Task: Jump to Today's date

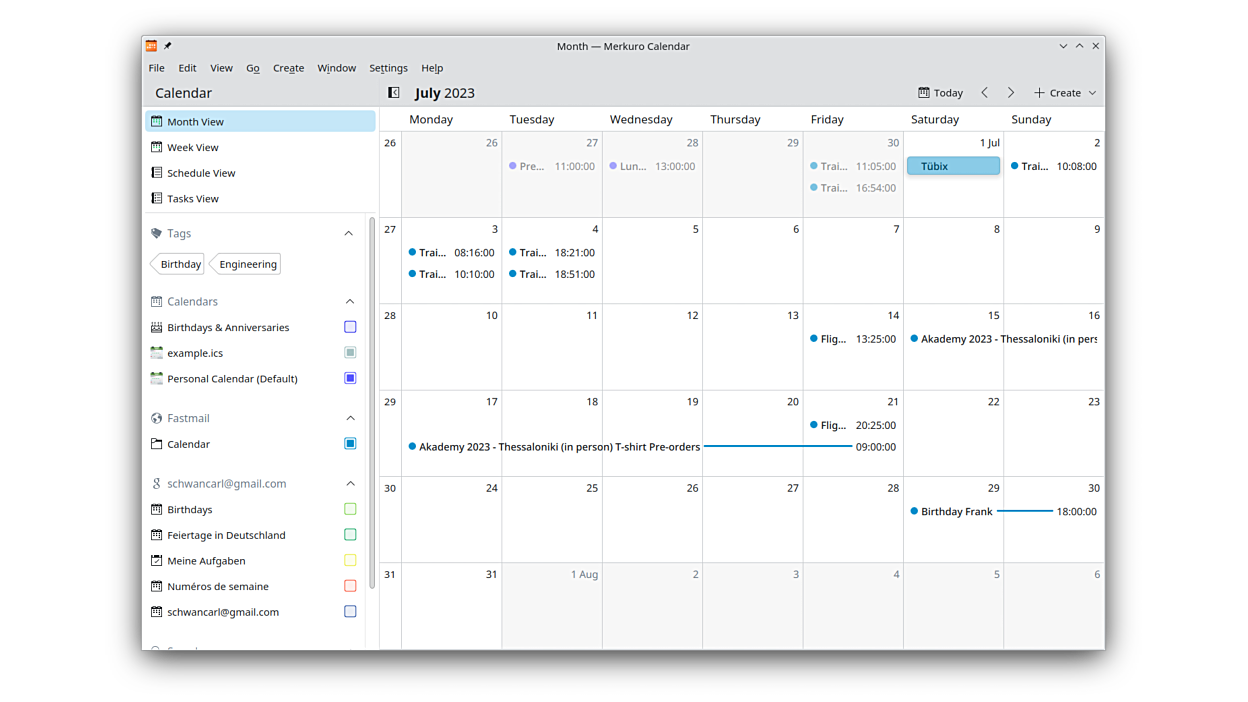Action: pos(941,93)
